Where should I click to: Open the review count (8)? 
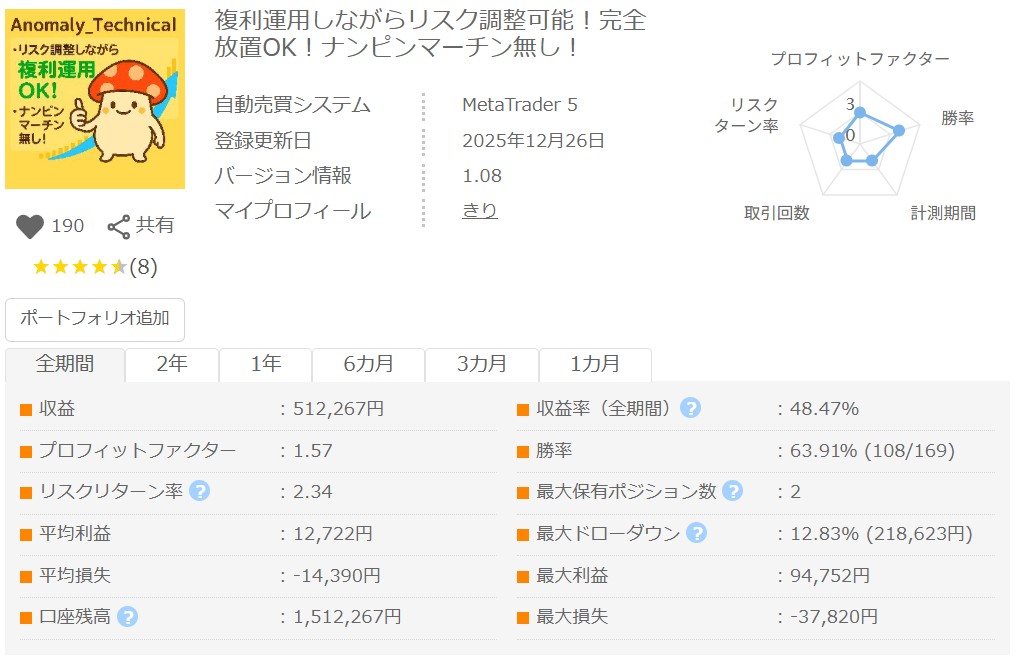143,267
